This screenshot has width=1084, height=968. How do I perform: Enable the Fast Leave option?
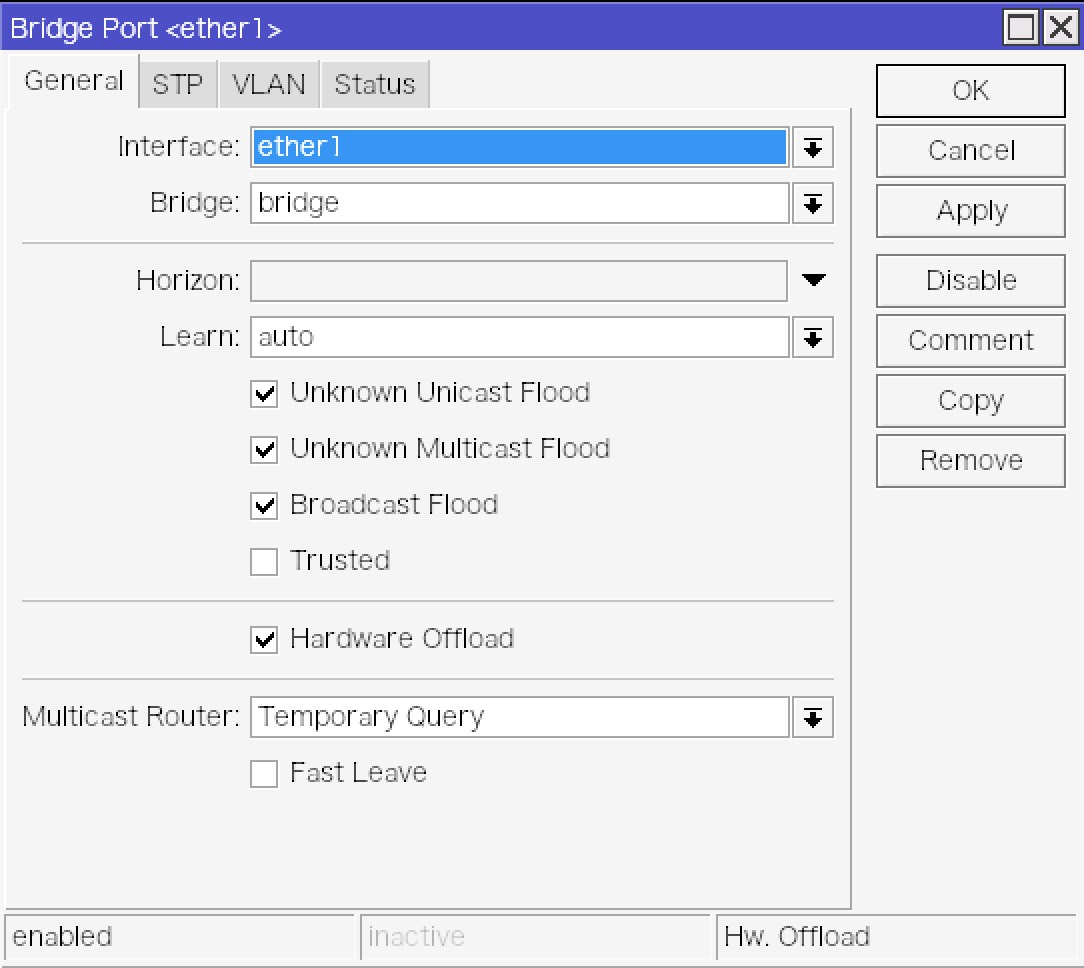264,774
